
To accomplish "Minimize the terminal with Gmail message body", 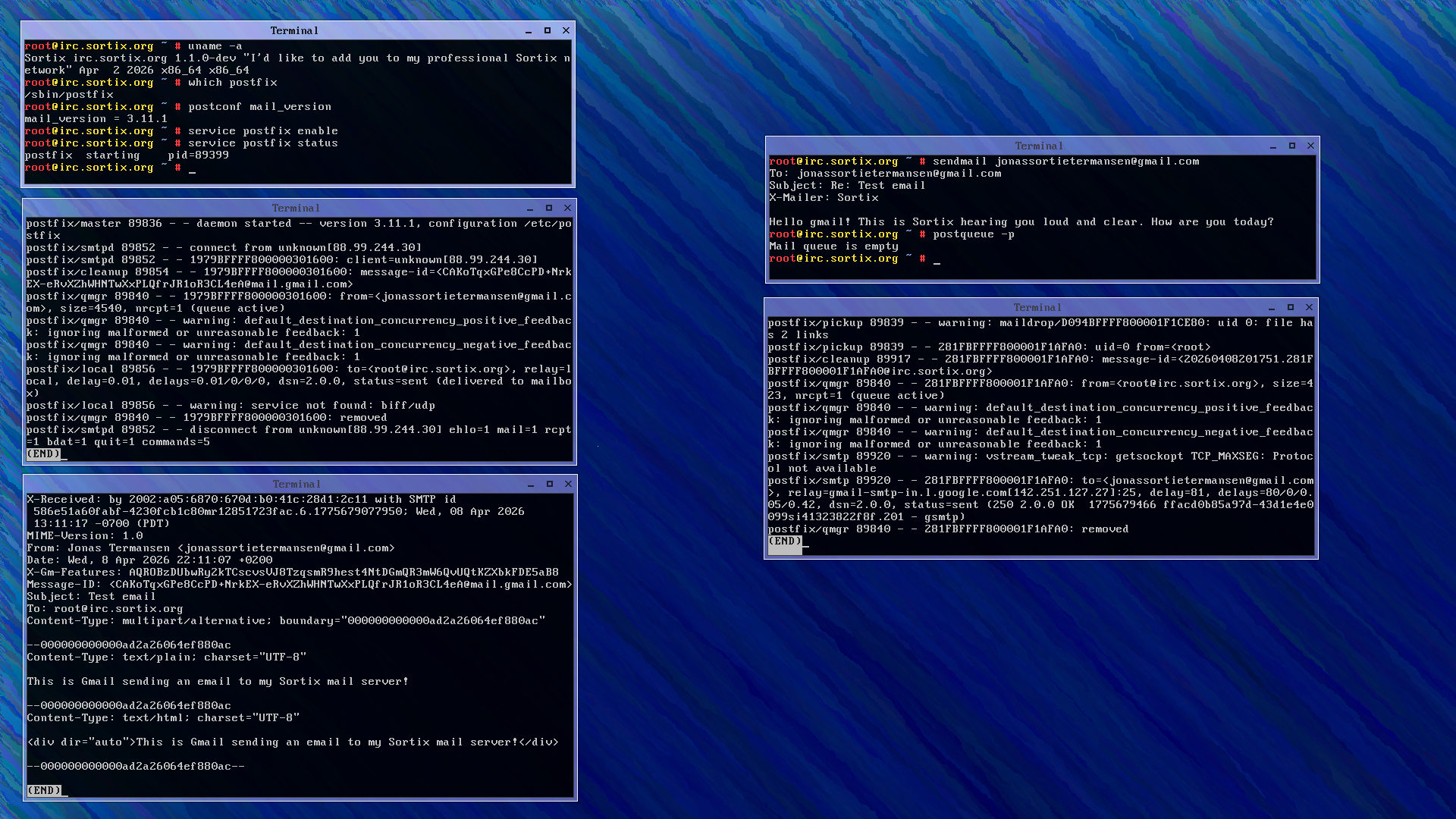I will tap(531, 484).
